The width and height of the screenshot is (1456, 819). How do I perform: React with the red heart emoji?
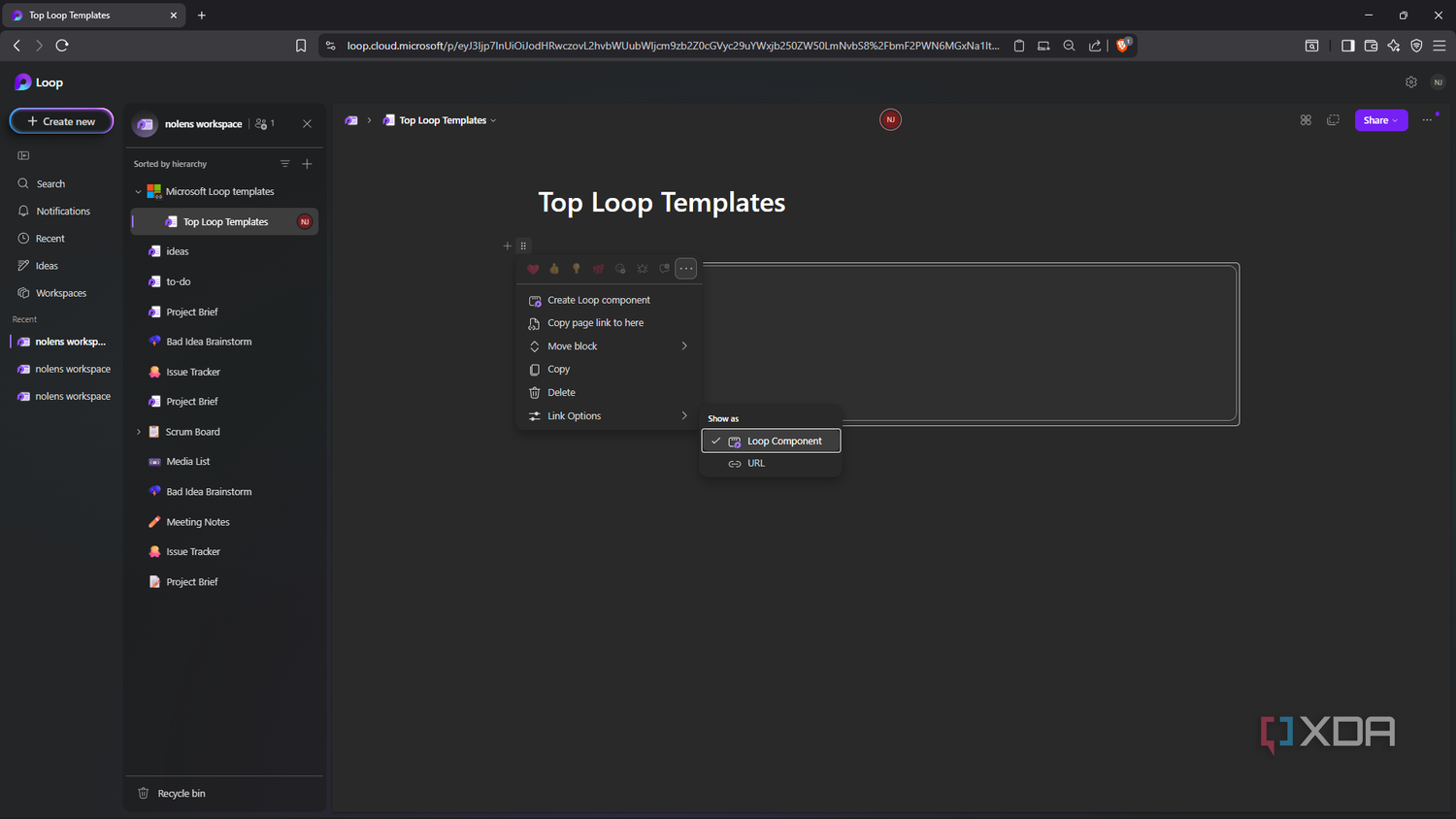coord(533,269)
